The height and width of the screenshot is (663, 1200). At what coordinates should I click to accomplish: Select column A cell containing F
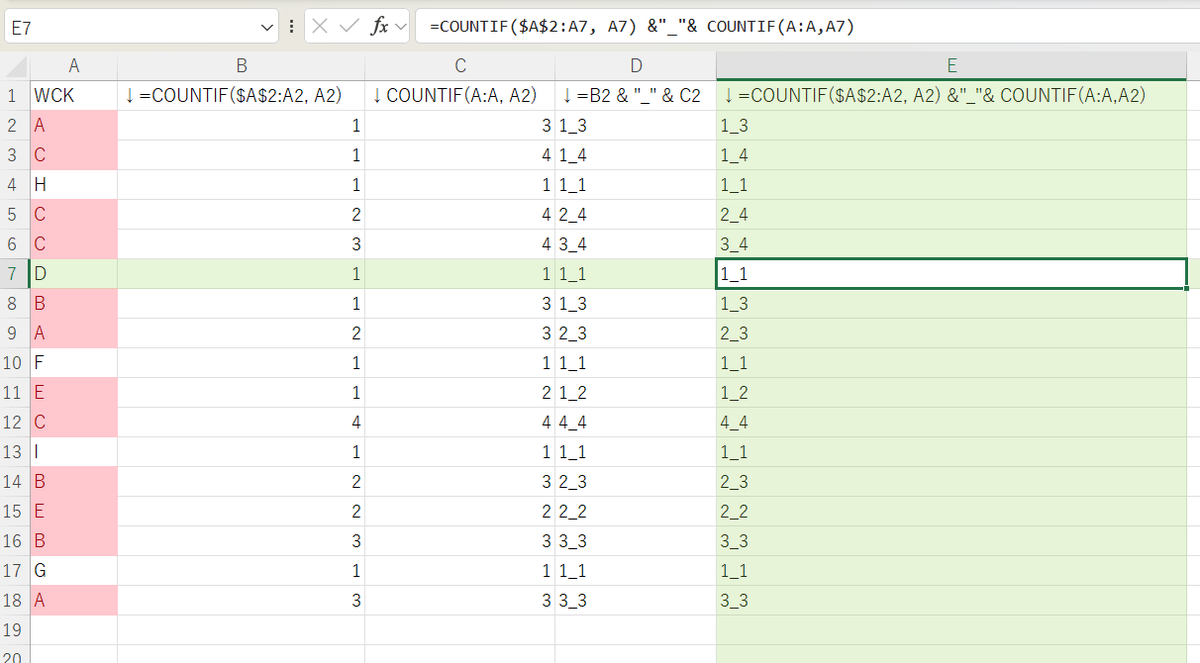point(74,363)
